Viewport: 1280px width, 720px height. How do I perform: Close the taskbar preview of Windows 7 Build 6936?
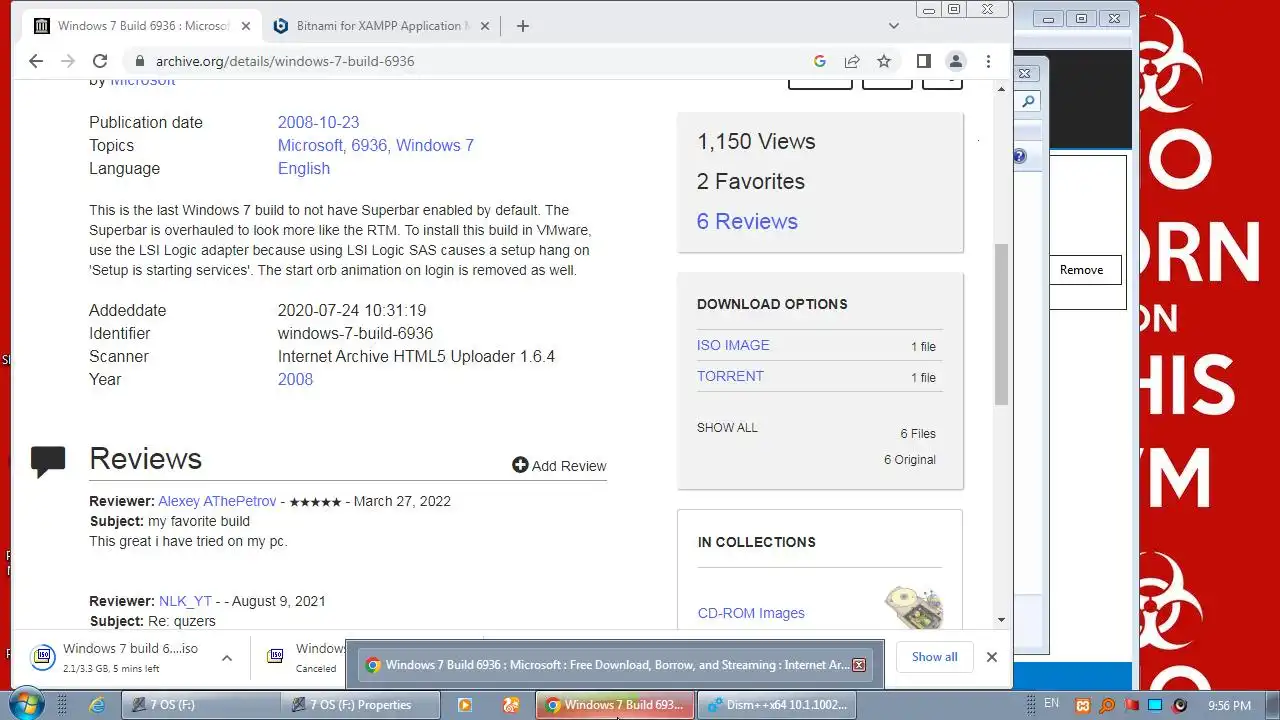[x=858, y=665]
